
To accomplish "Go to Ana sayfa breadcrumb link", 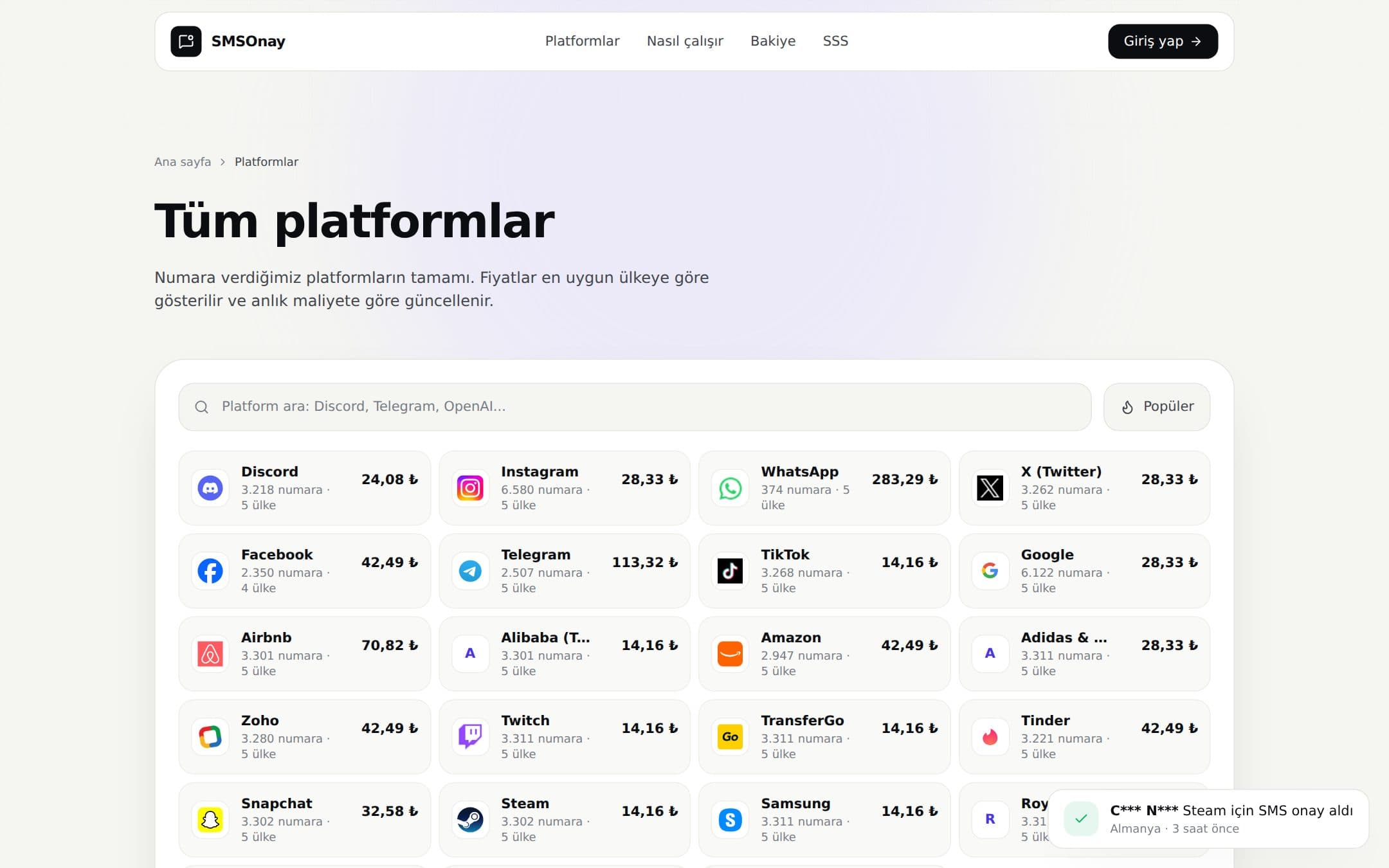I will 183,162.
